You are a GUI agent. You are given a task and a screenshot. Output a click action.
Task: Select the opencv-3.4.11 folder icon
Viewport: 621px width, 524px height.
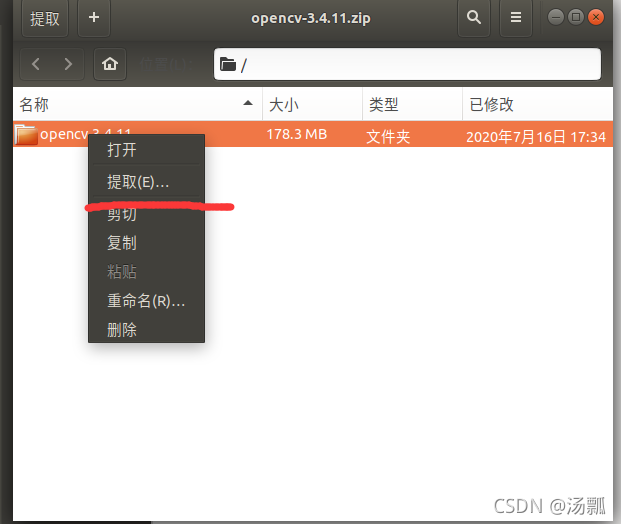26,135
